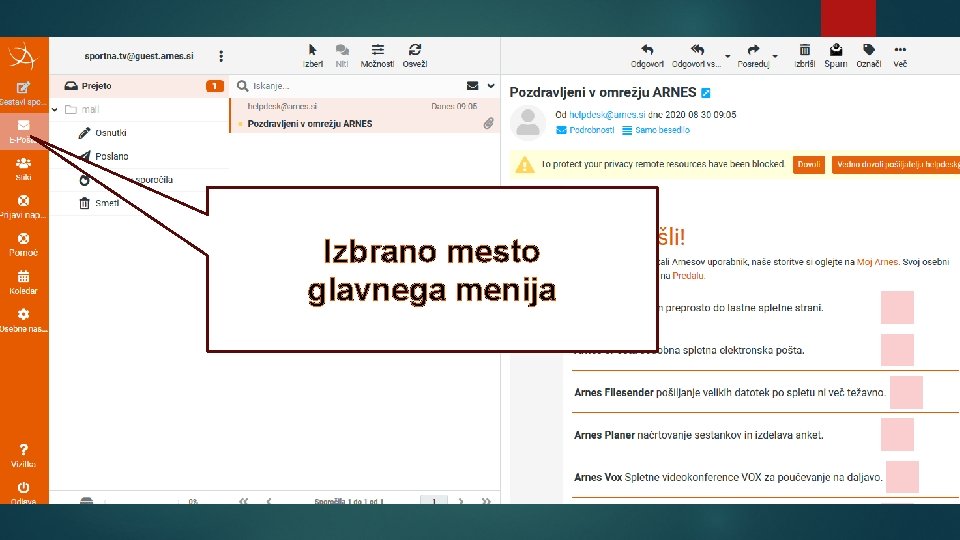
Task: Open the E-Pošta mail section
Action: pos(23,132)
